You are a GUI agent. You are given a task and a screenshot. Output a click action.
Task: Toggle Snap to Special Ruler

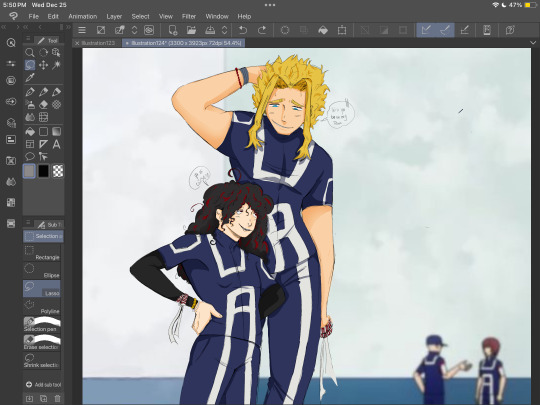pyautogui.click(x=445, y=30)
